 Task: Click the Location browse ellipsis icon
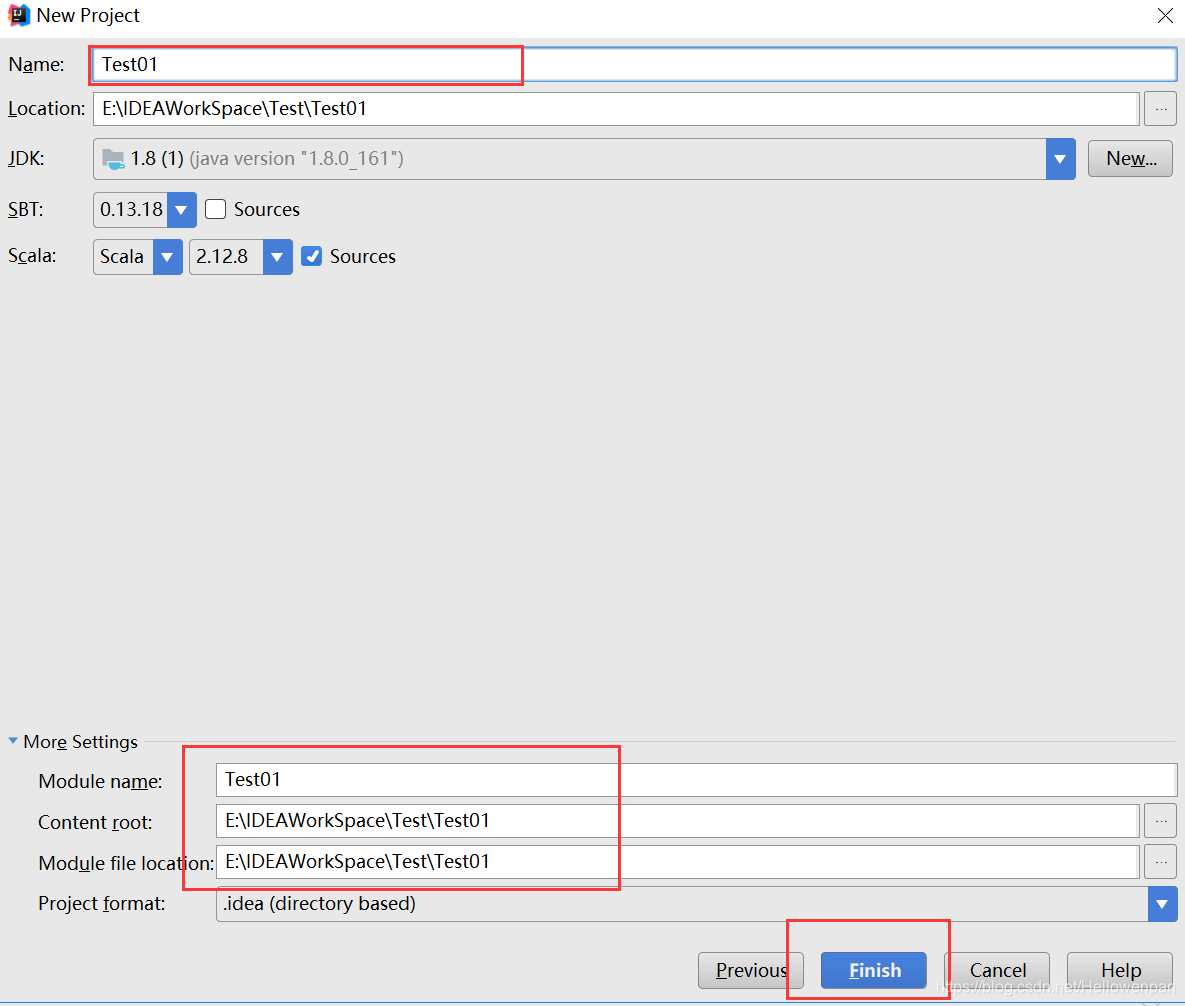(1160, 108)
